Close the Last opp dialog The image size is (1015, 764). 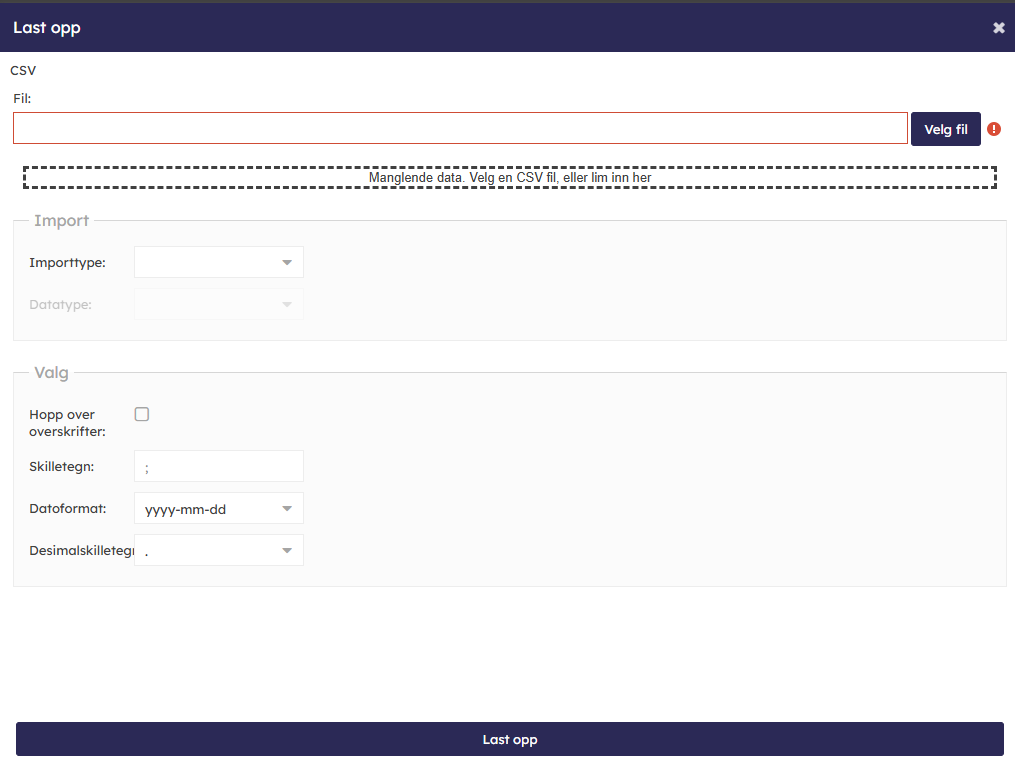coord(998,28)
